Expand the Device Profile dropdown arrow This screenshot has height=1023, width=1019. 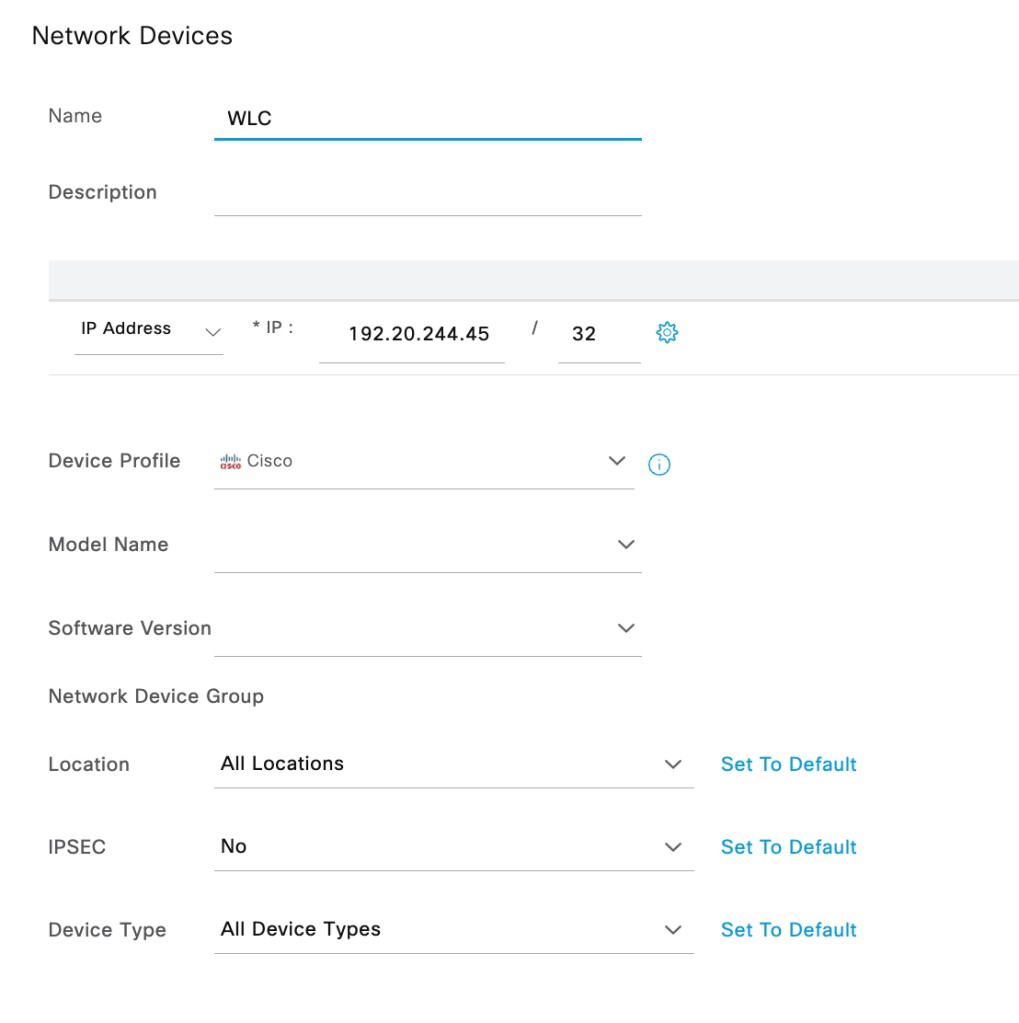click(x=617, y=461)
